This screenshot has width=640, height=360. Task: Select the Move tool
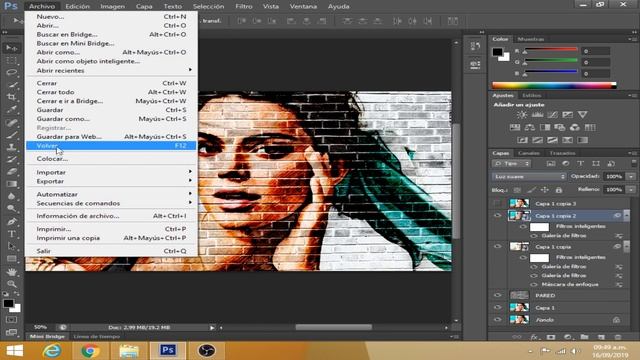click(11, 48)
